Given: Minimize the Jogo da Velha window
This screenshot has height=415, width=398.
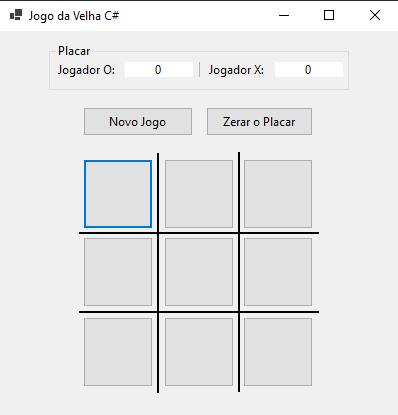Looking at the screenshot, I should click(x=284, y=15).
